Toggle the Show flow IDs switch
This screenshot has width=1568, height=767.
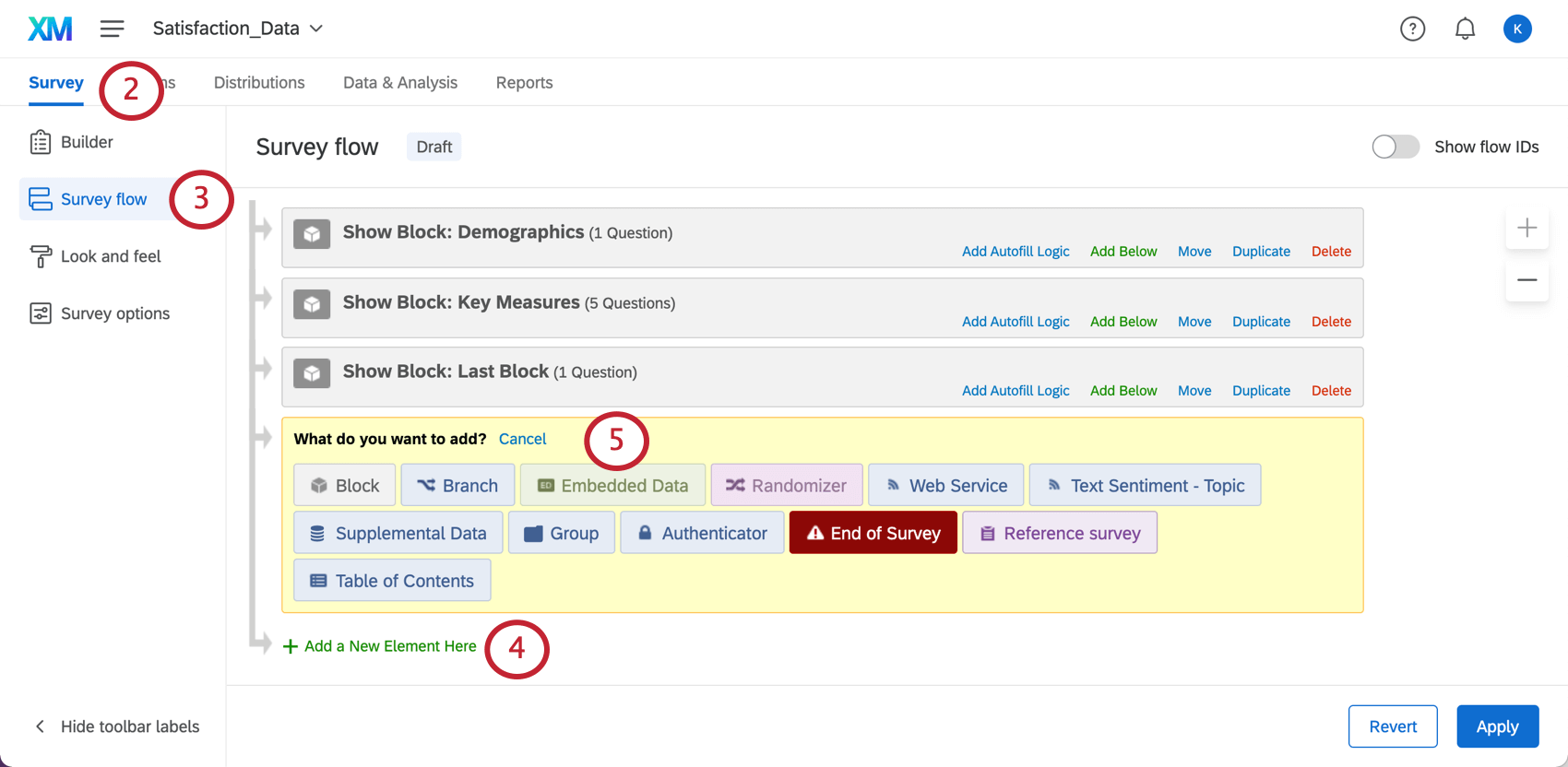[x=1396, y=147]
